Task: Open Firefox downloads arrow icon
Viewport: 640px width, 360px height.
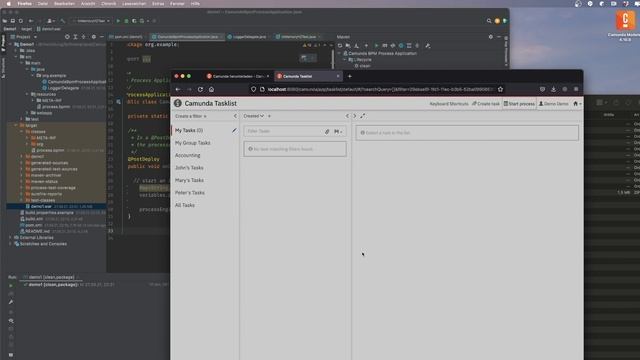Action: pos(553,89)
